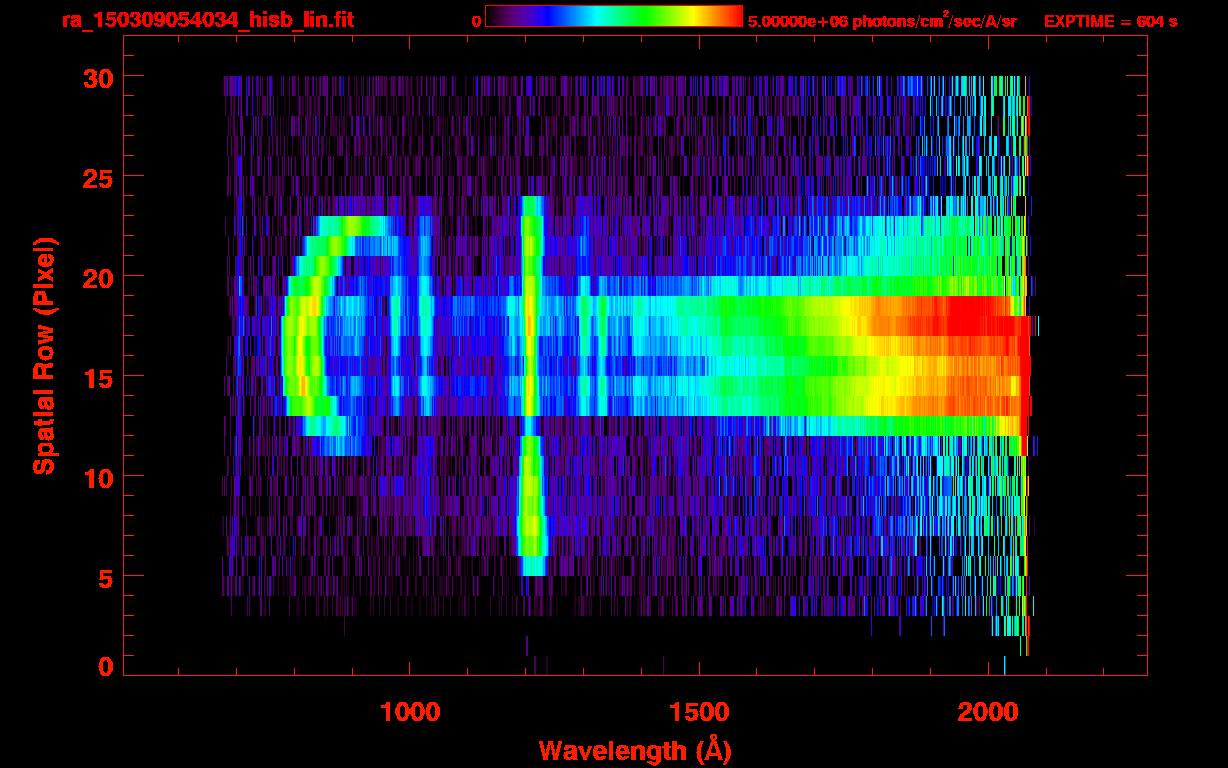Click the rainbow color scale bar
Viewport: 1228px width, 768px height.
pyautogui.click(x=613, y=16)
